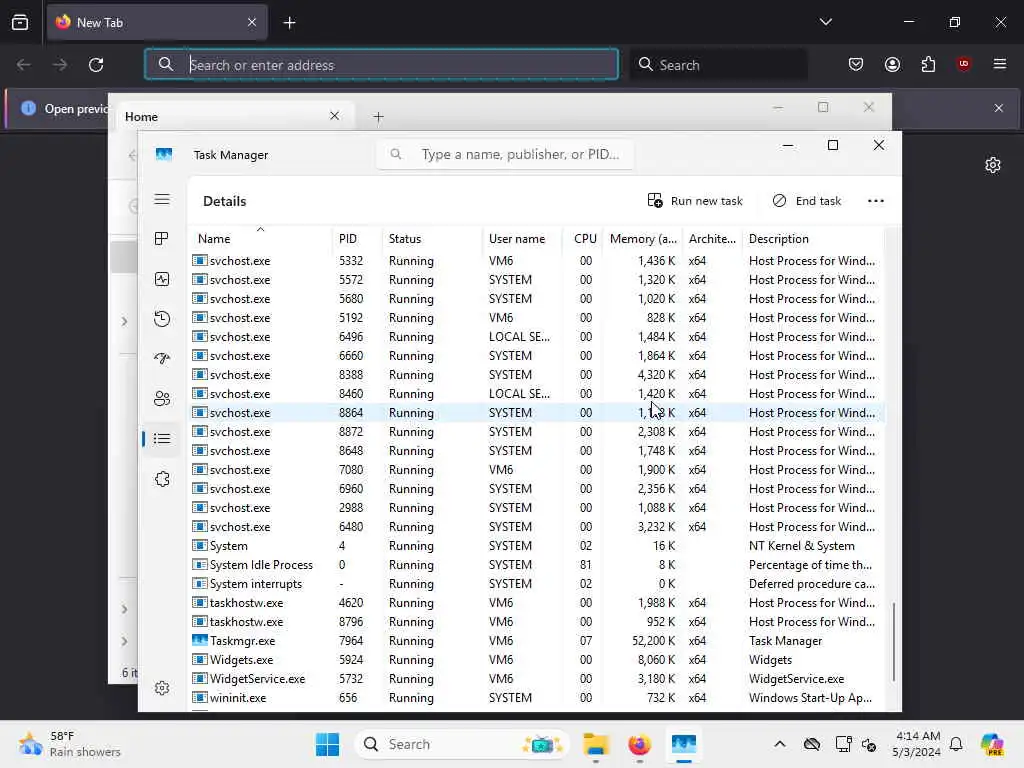This screenshot has width=1024, height=768.
Task: Open Firefox Firefox View icon
Action: pyautogui.click(x=20, y=22)
